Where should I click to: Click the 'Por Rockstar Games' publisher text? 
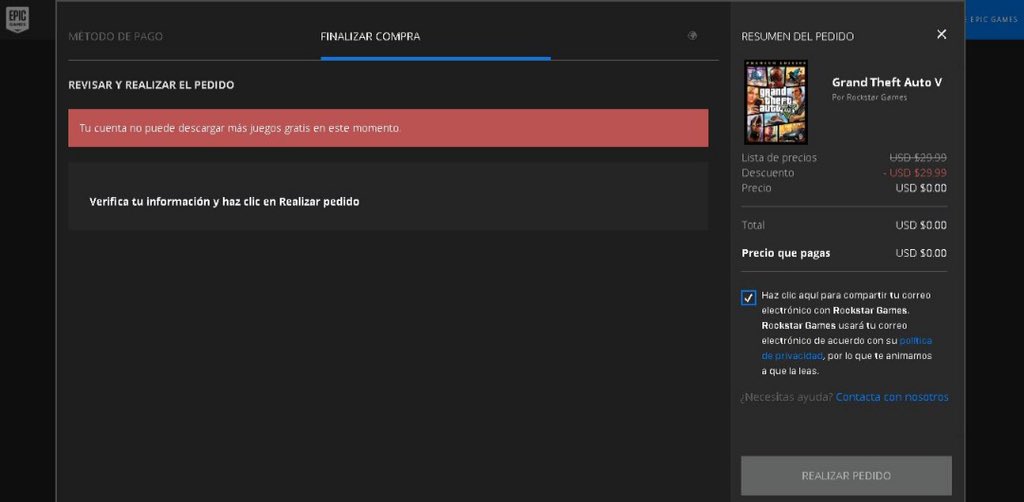point(869,97)
